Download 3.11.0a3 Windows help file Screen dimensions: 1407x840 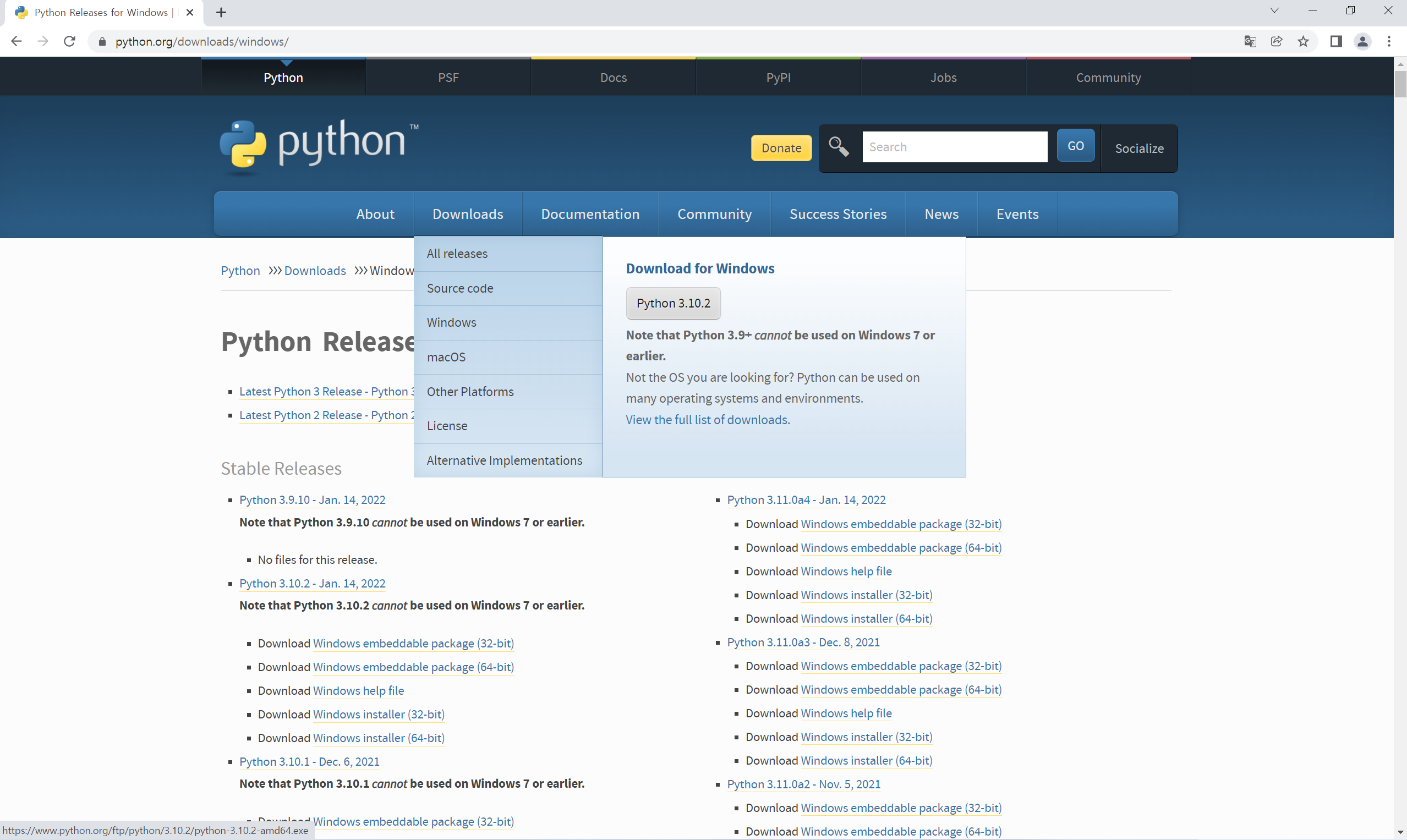click(x=846, y=713)
